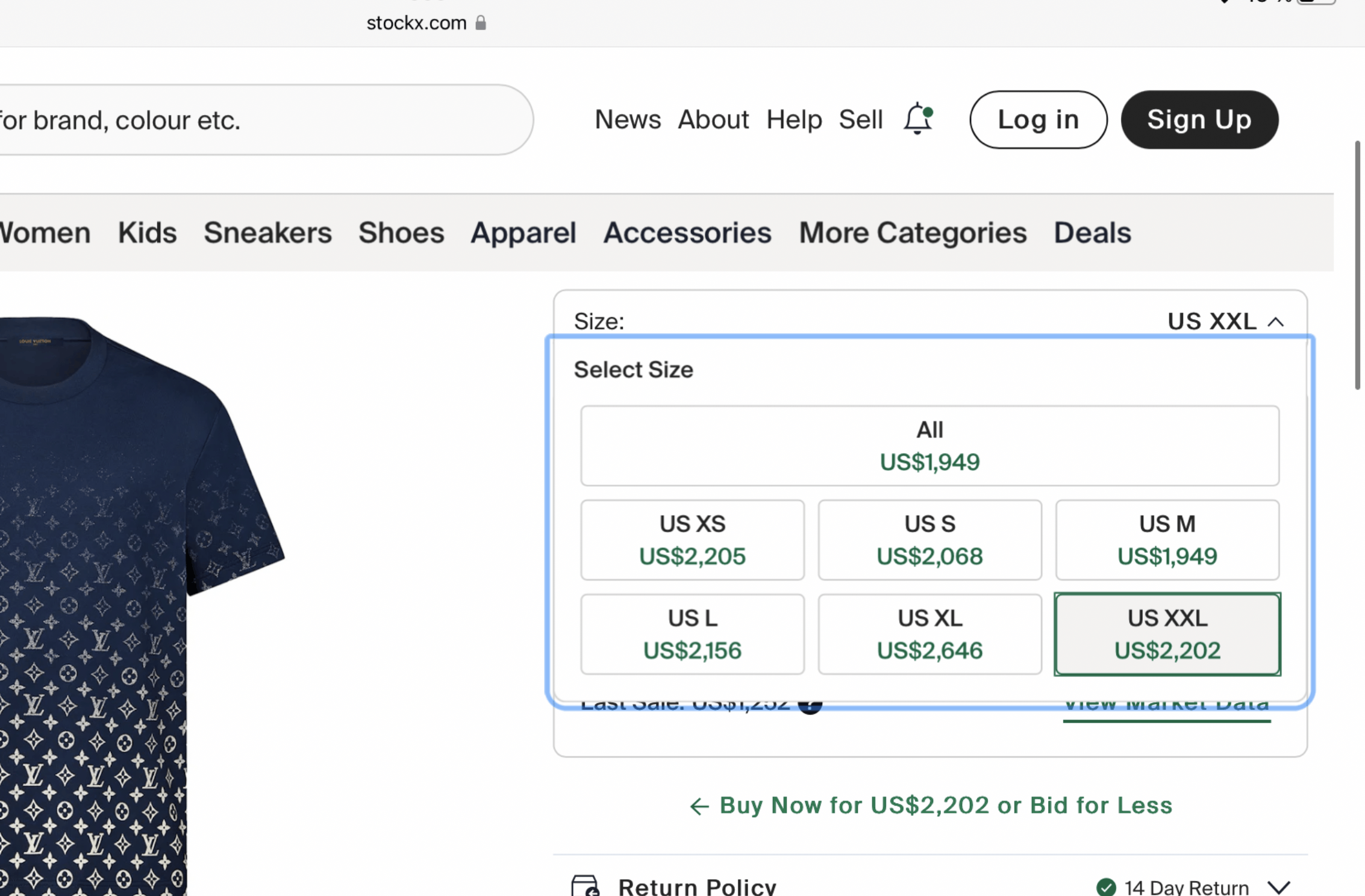Viewport: 1365px width, 896px height.
Task: Choose size US L
Action: click(692, 634)
